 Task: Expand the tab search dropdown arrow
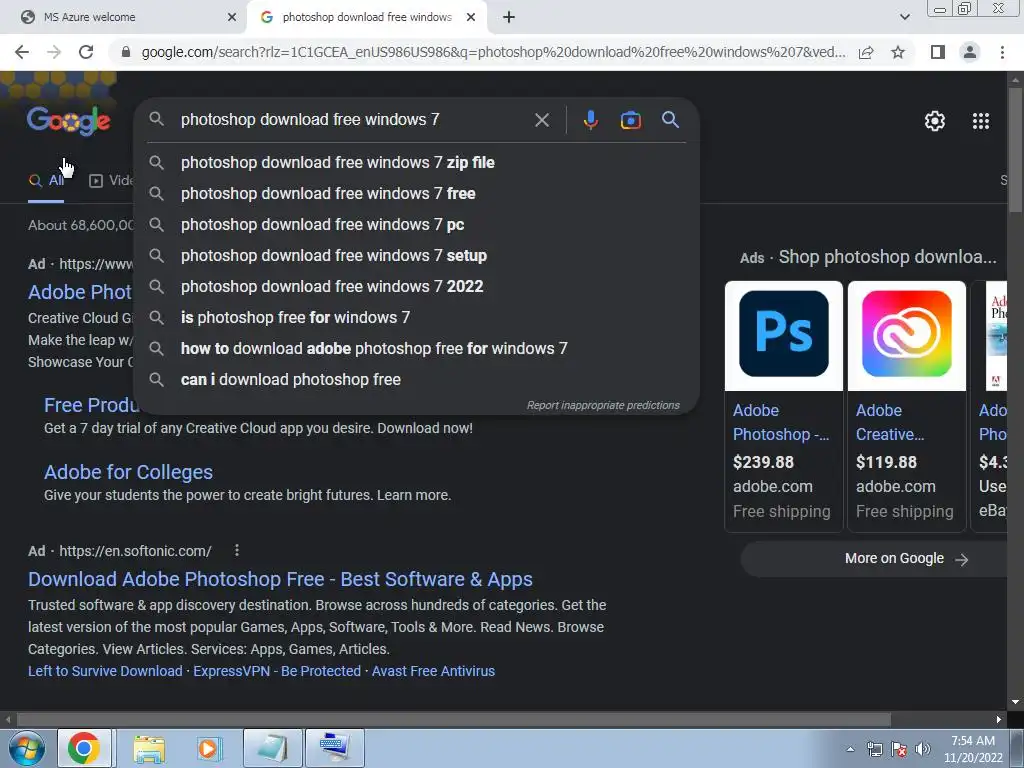point(904,17)
